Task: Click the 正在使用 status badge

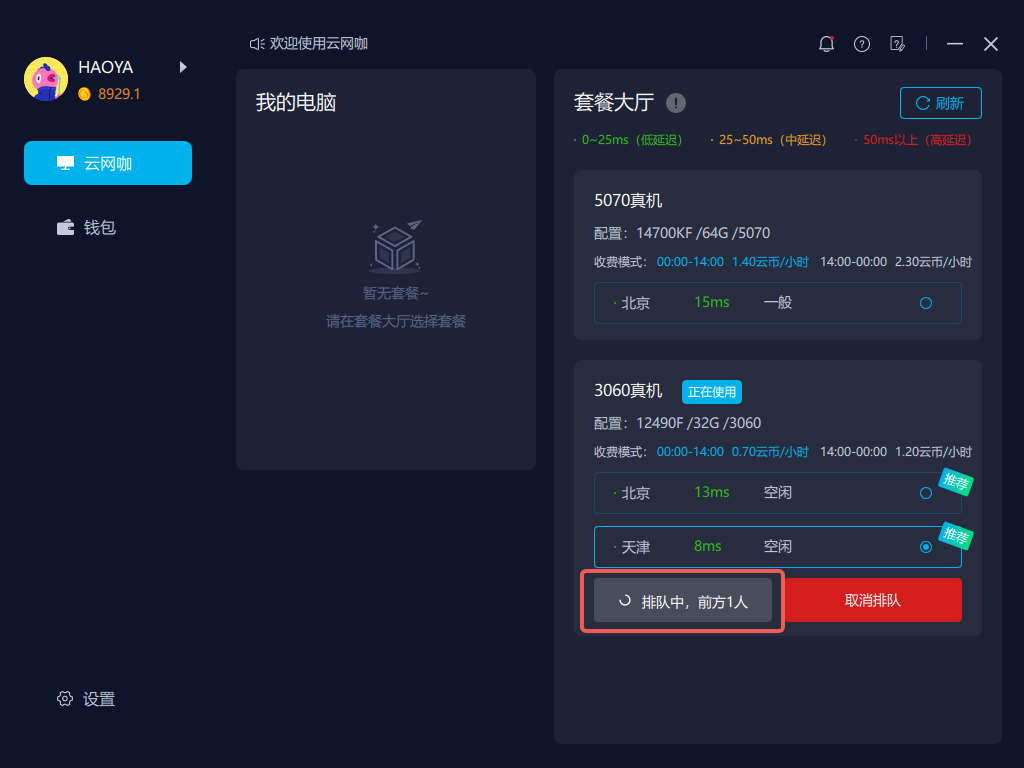Action: [x=712, y=392]
